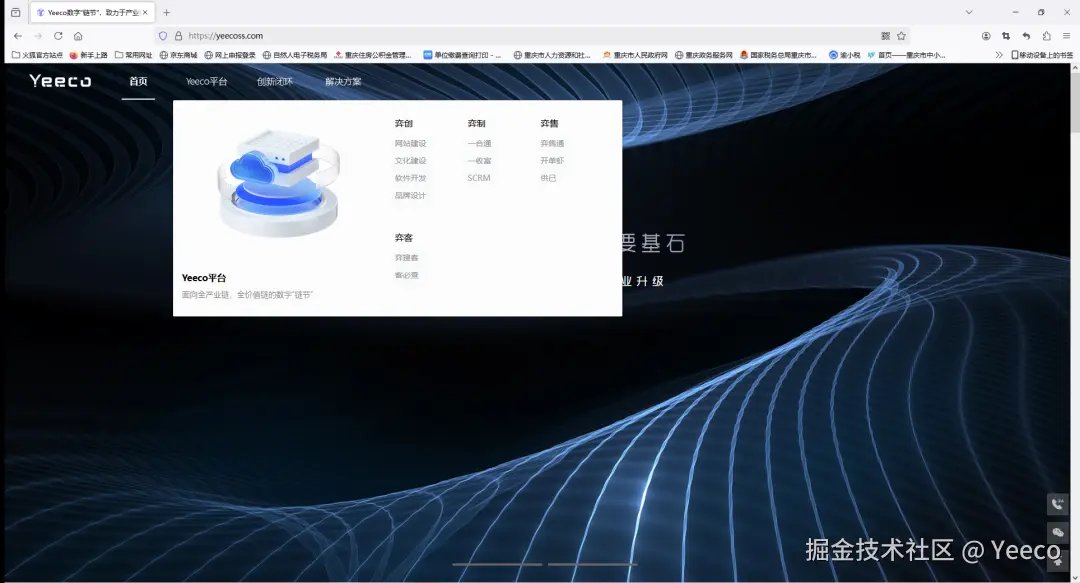Click the 弈售 category heading
Image resolution: width=1080 pixels, height=583 pixels.
[550, 123]
